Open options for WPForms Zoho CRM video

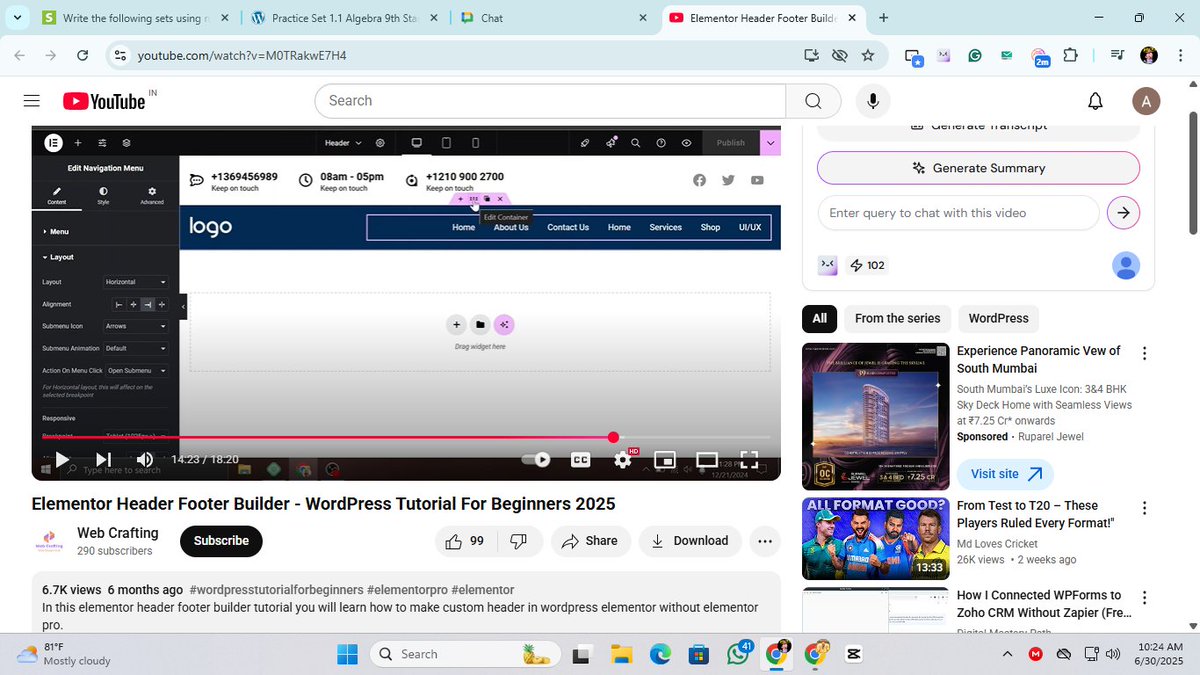click(x=1145, y=597)
